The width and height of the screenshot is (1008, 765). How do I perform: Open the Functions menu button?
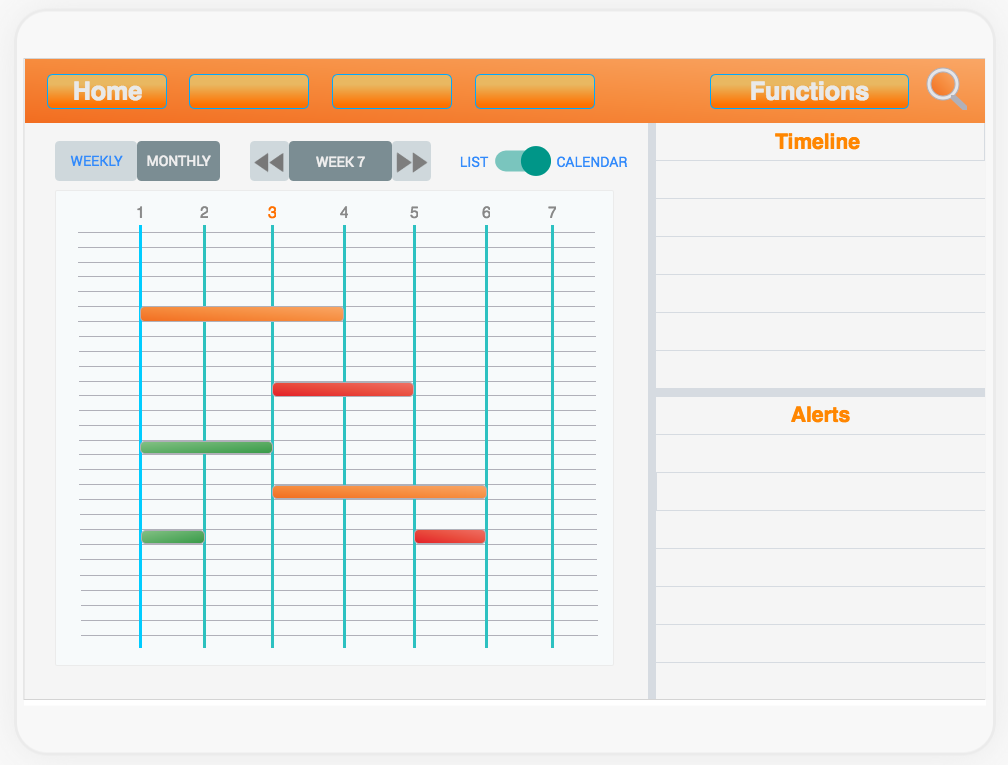click(809, 91)
